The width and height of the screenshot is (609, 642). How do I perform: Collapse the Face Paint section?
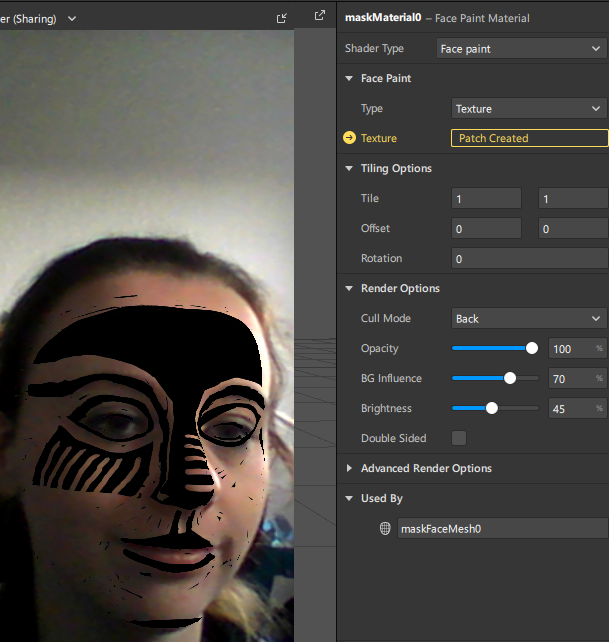tap(349, 78)
